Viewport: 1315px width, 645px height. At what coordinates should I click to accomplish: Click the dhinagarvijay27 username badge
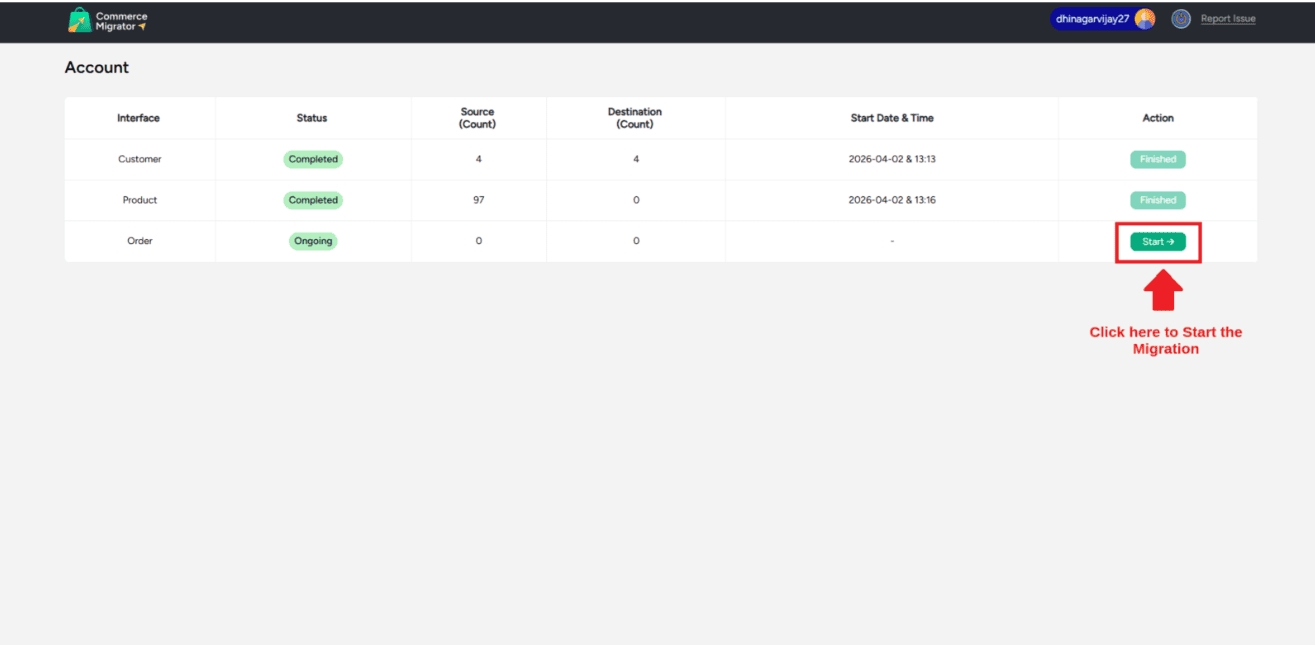point(1092,19)
